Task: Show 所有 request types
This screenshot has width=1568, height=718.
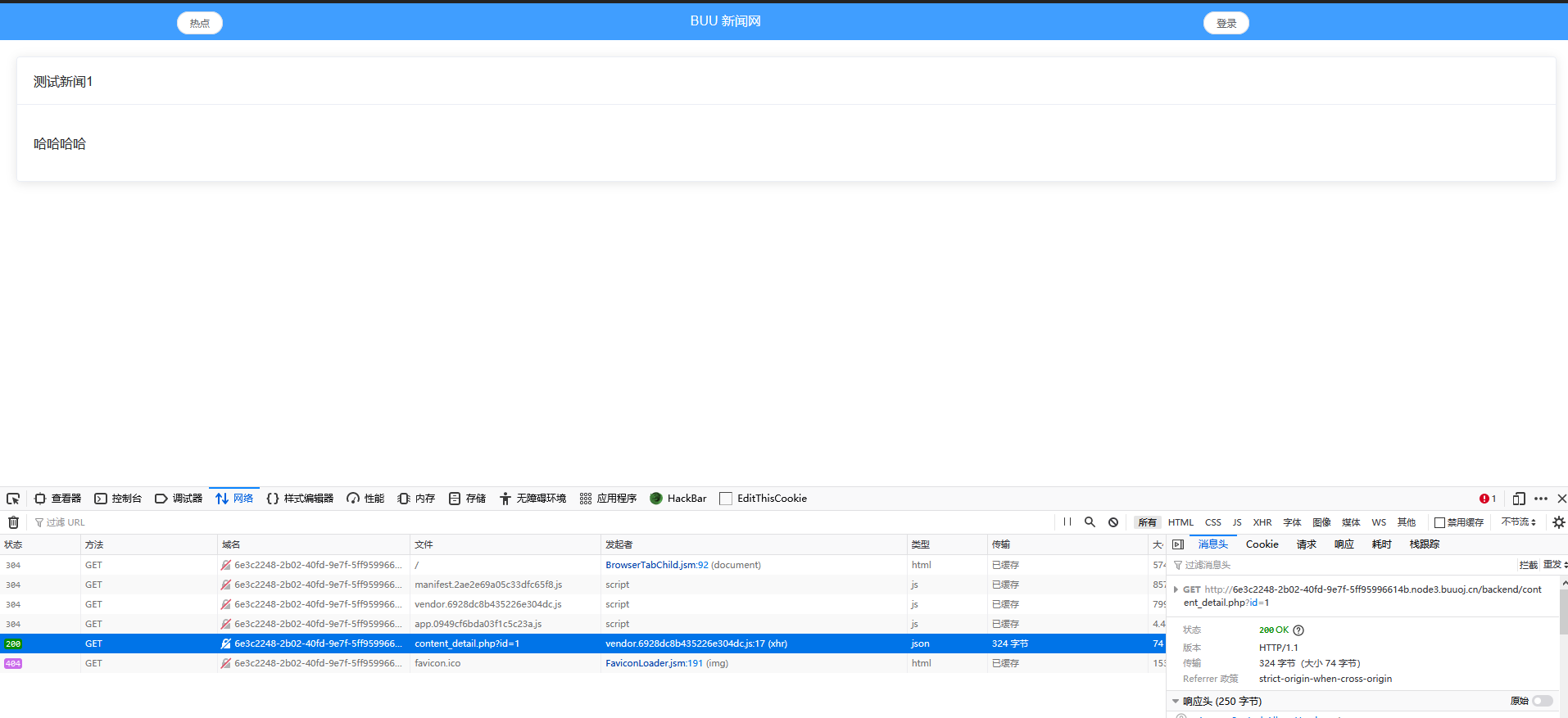Action: click(1147, 522)
